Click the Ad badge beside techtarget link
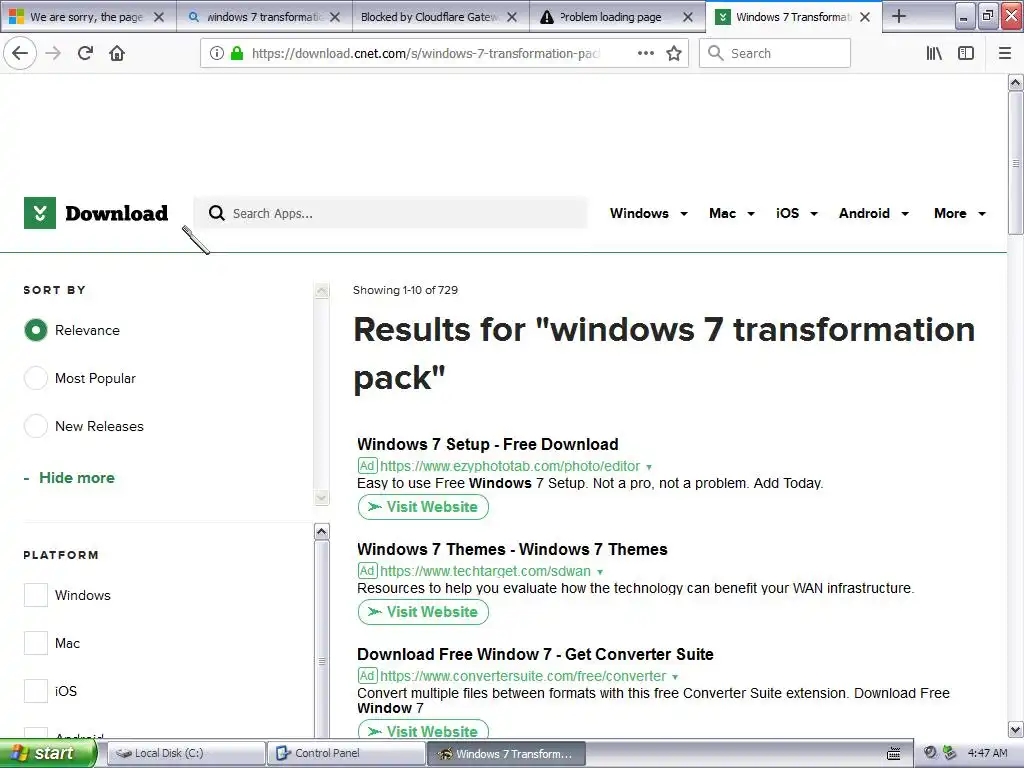 tap(367, 570)
